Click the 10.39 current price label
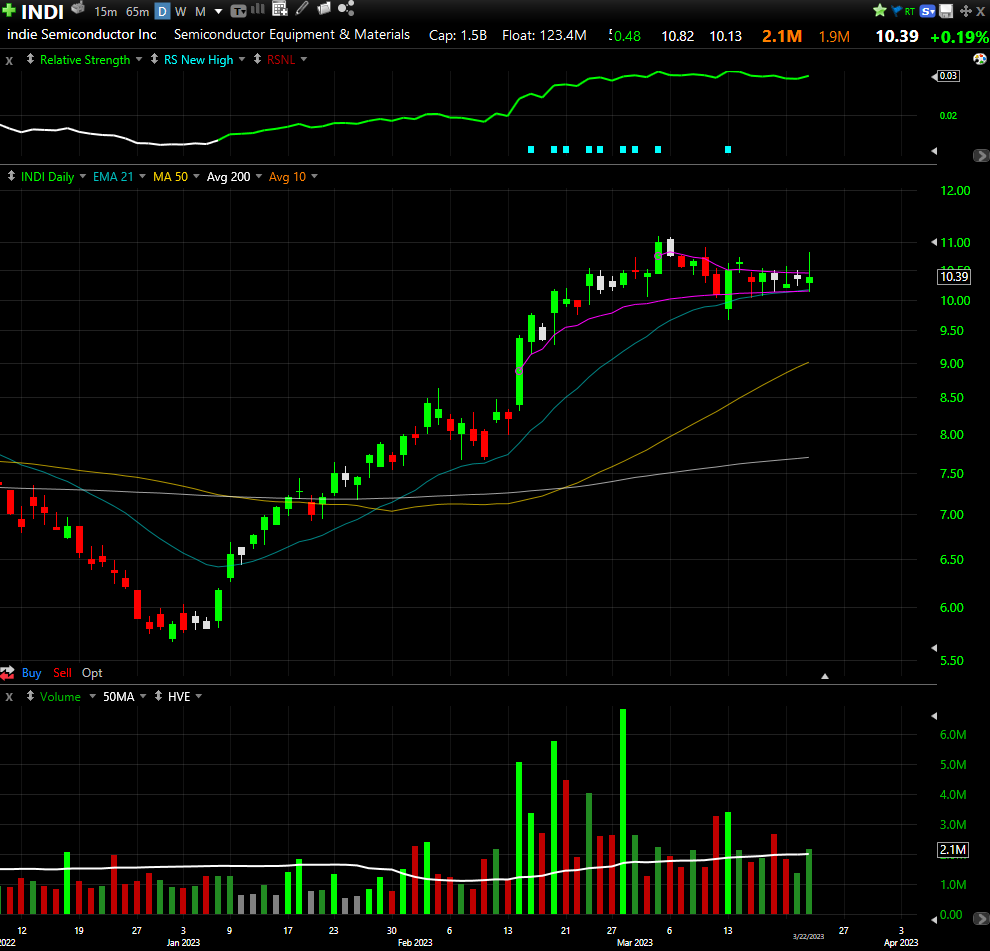This screenshot has width=990, height=951. pyautogui.click(x=954, y=277)
